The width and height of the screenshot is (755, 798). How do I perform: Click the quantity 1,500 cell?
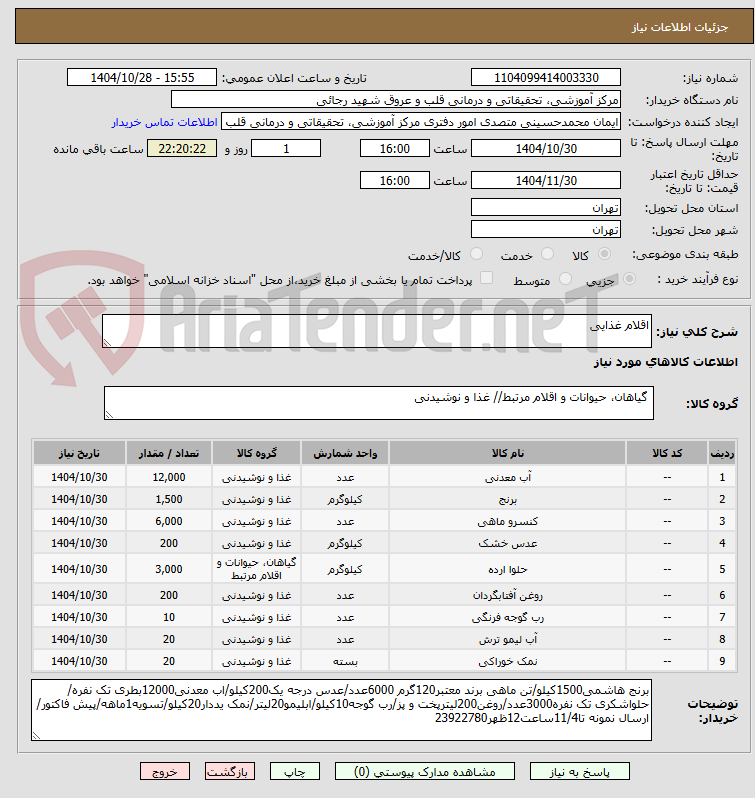[x=168, y=499]
